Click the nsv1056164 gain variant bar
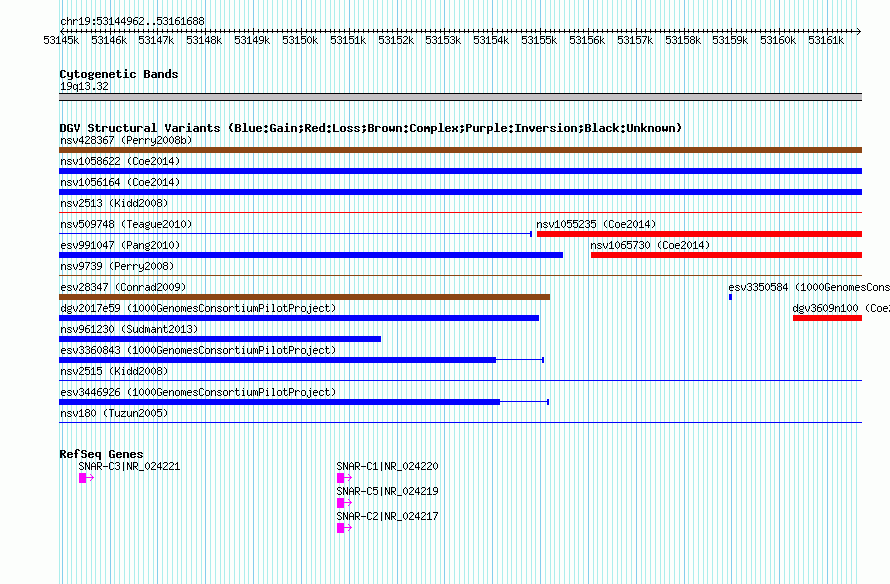Image resolution: width=890 pixels, height=584 pixels. [x=460, y=192]
